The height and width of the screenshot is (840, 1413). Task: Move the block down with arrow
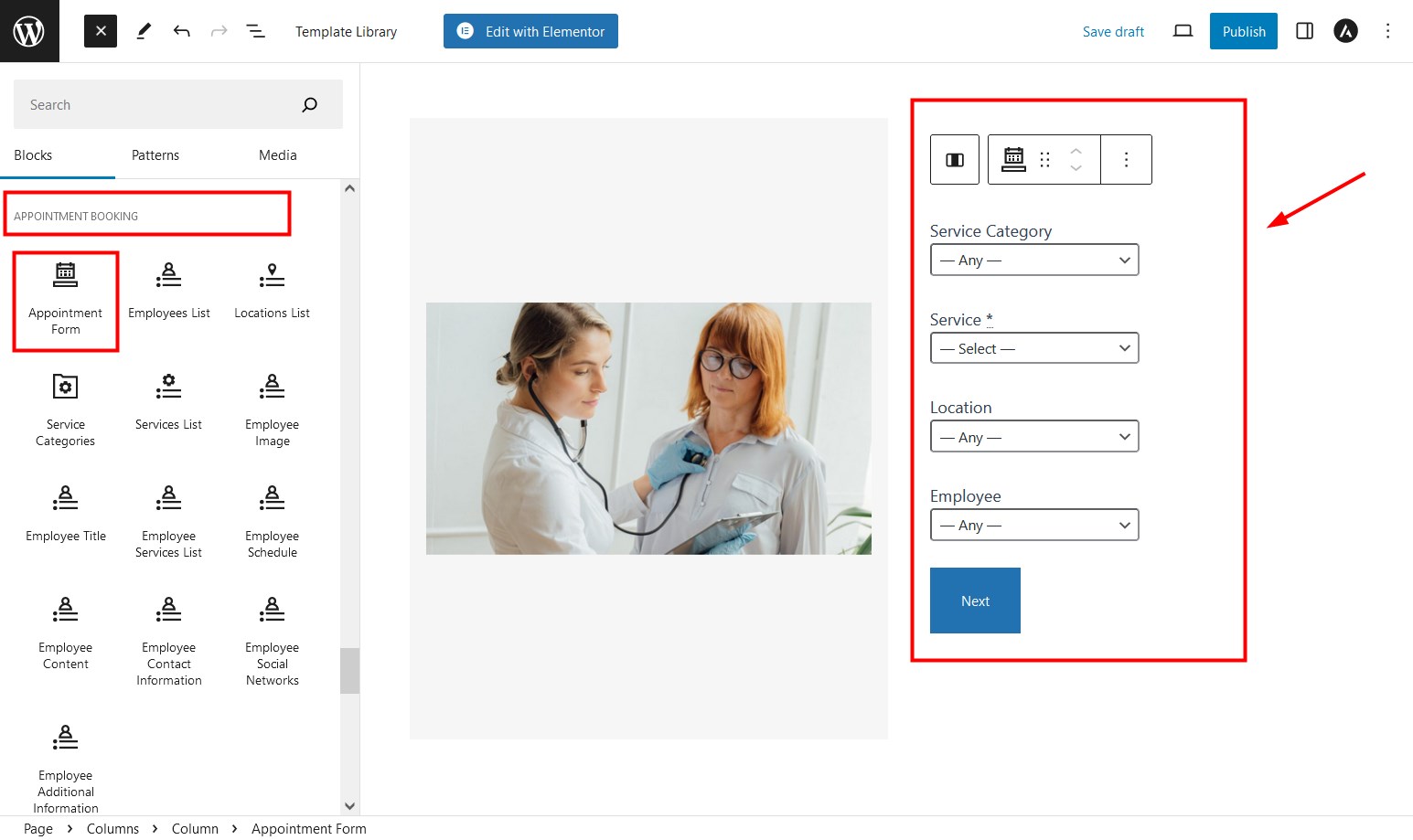[1076, 168]
